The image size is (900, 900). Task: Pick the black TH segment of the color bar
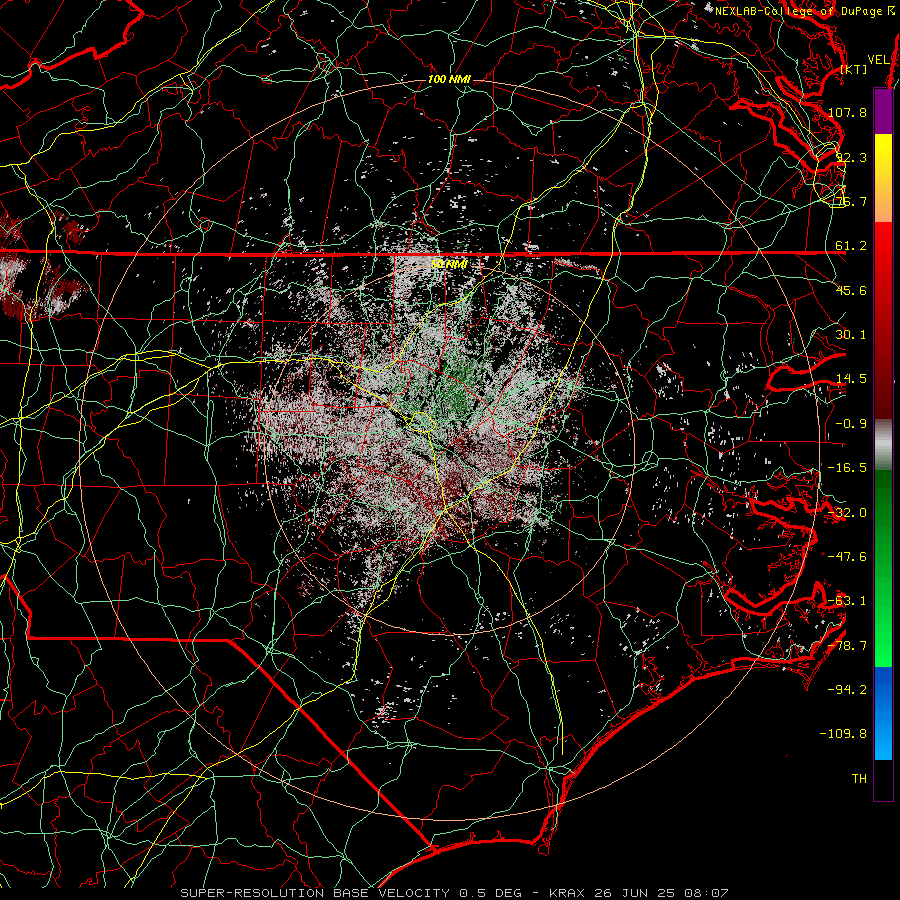click(x=883, y=779)
